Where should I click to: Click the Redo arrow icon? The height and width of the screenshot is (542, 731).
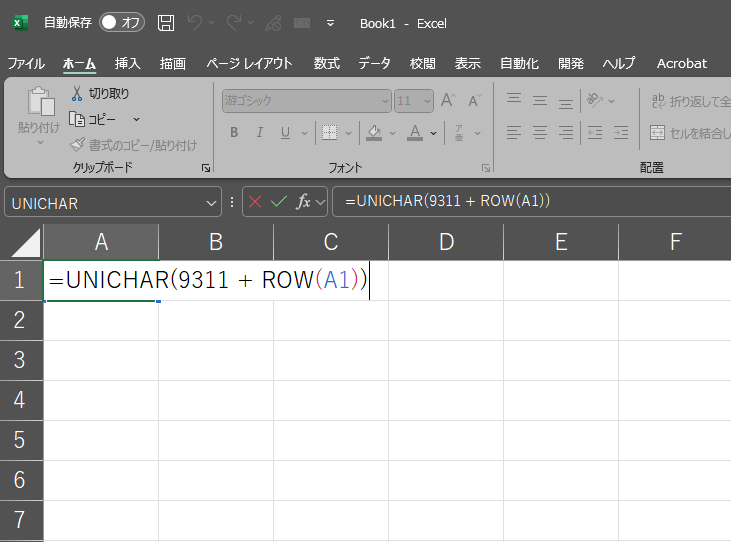tap(234, 22)
